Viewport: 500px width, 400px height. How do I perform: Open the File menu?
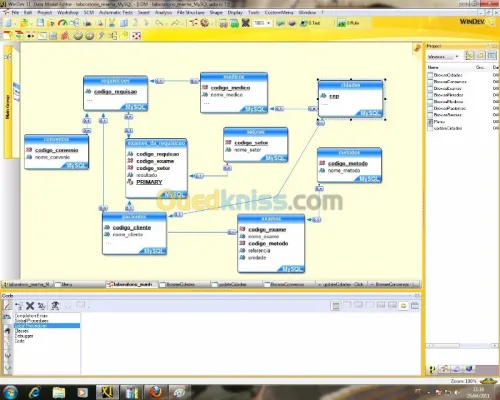tap(15, 12)
